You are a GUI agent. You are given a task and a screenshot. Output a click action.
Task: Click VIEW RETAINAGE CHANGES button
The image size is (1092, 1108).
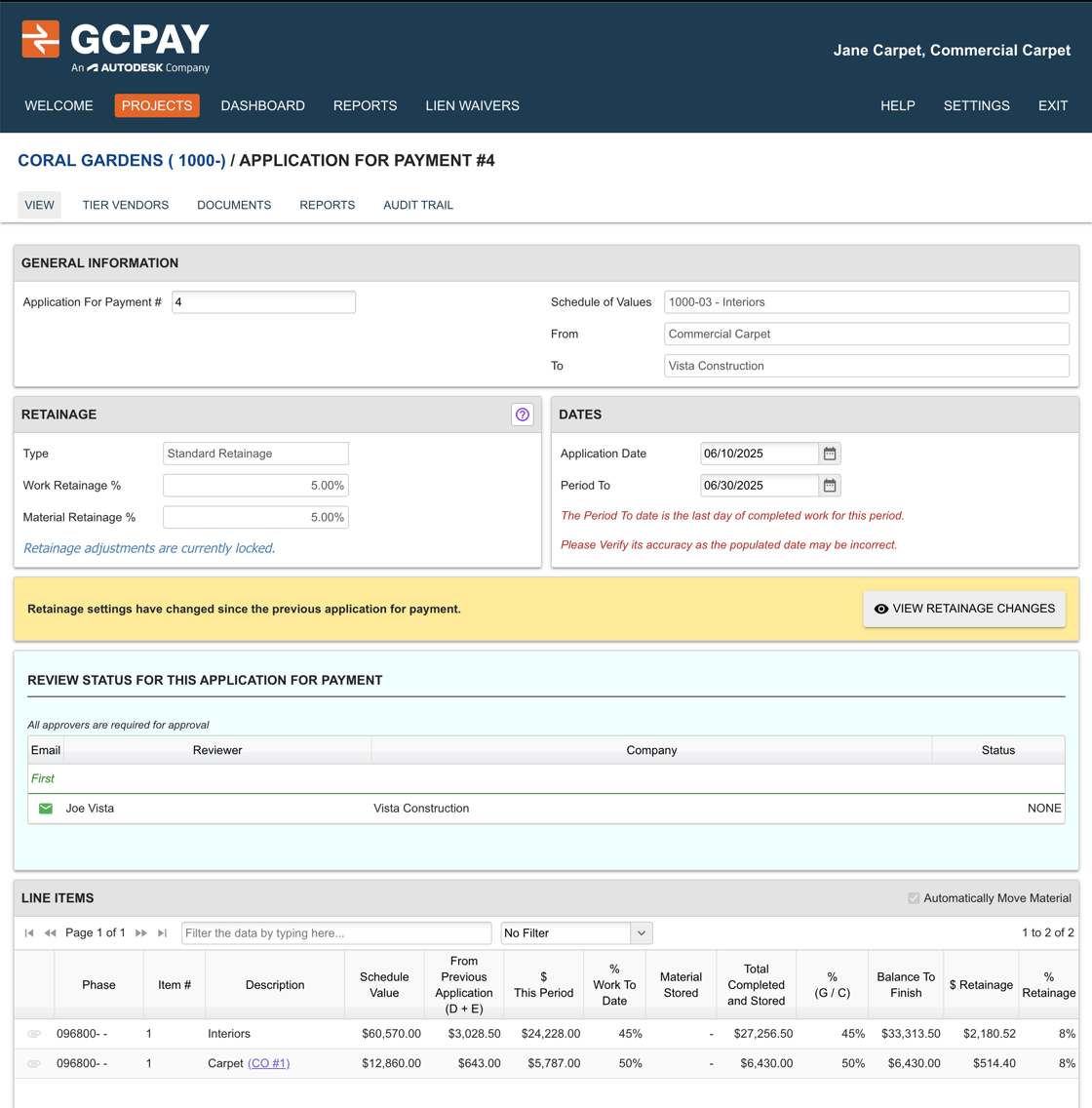pyautogui.click(x=964, y=609)
